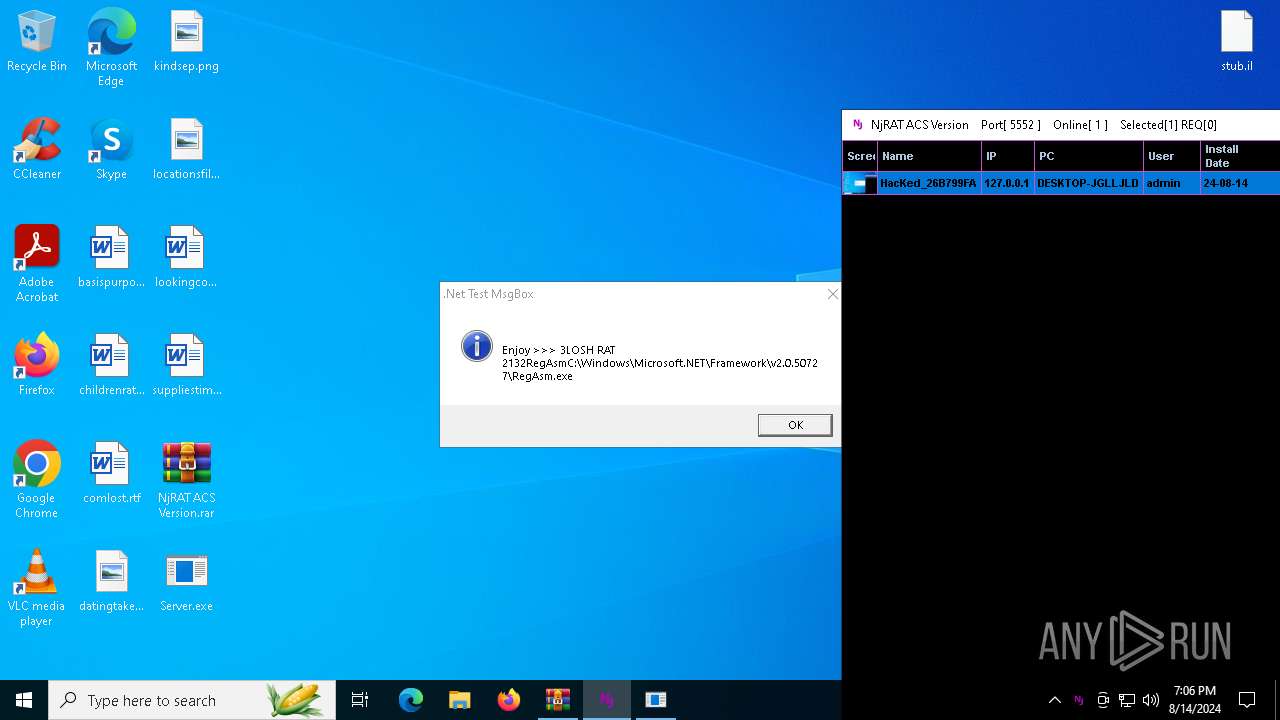
Task: Select the Microsoft Edge desktop shortcut
Action: point(111,48)
